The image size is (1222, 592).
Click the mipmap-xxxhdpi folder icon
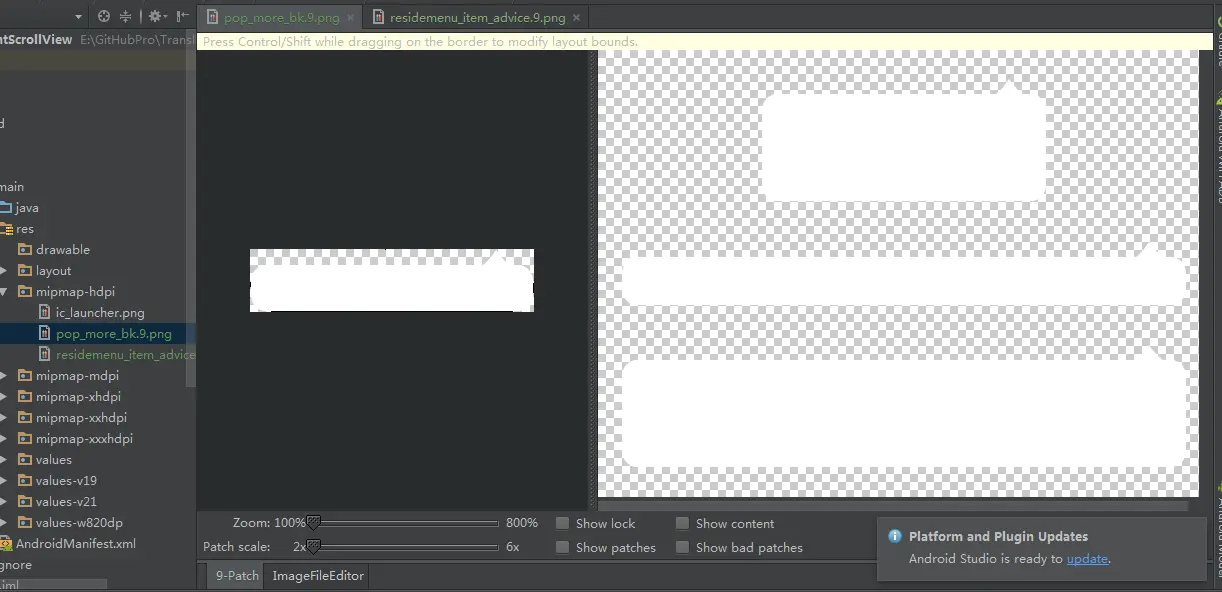coord(25,439)
